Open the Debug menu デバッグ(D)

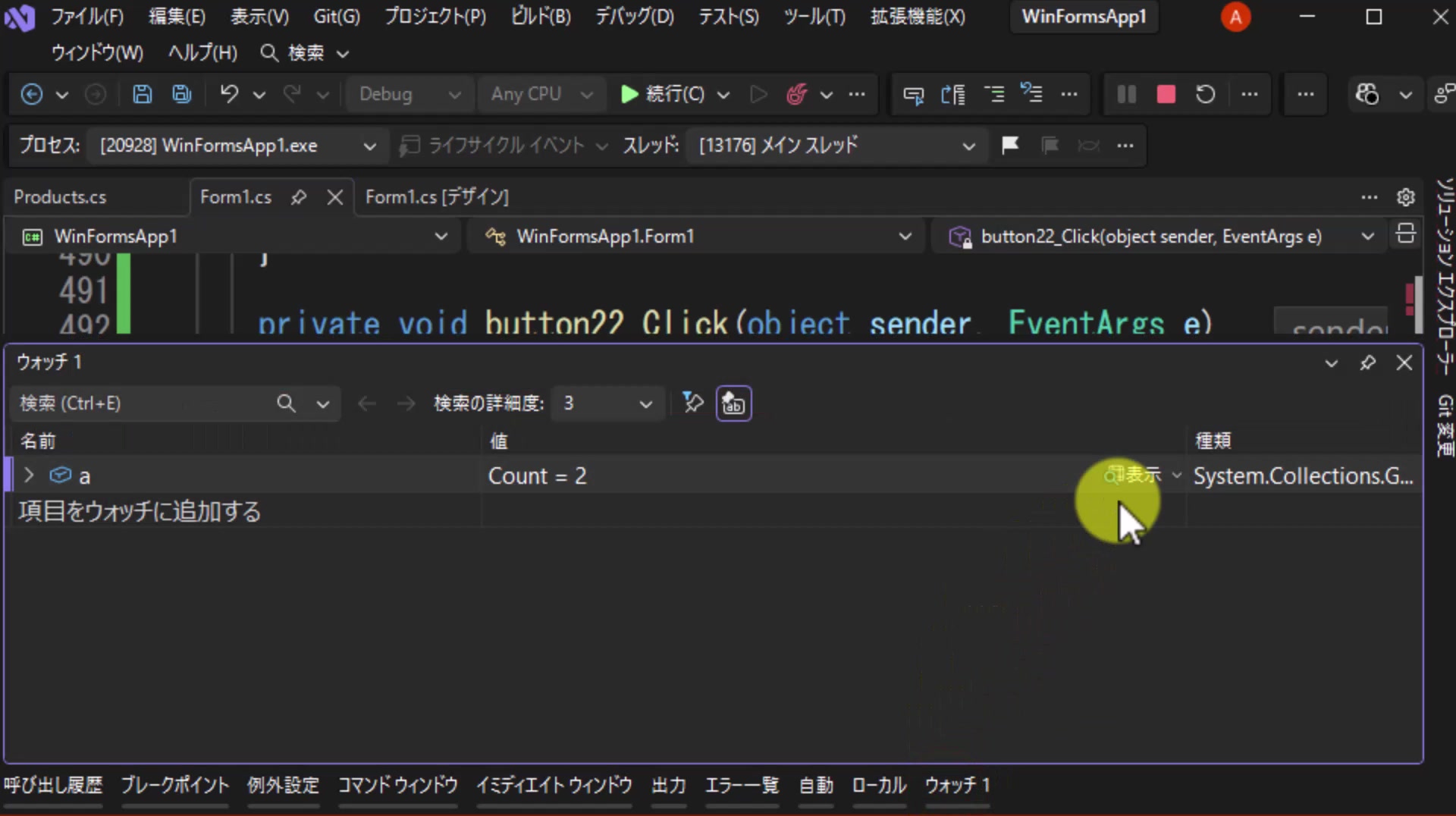coord(635,17)
